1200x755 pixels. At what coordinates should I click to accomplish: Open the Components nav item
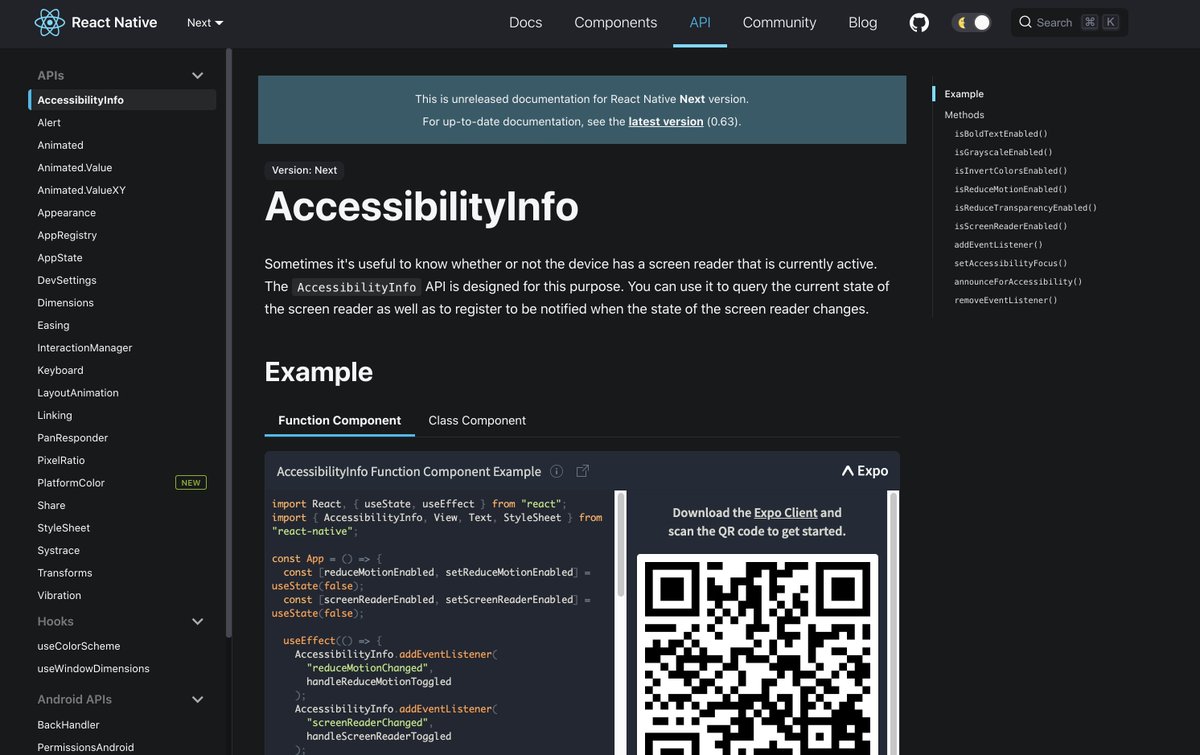click(x=616, y=22)
